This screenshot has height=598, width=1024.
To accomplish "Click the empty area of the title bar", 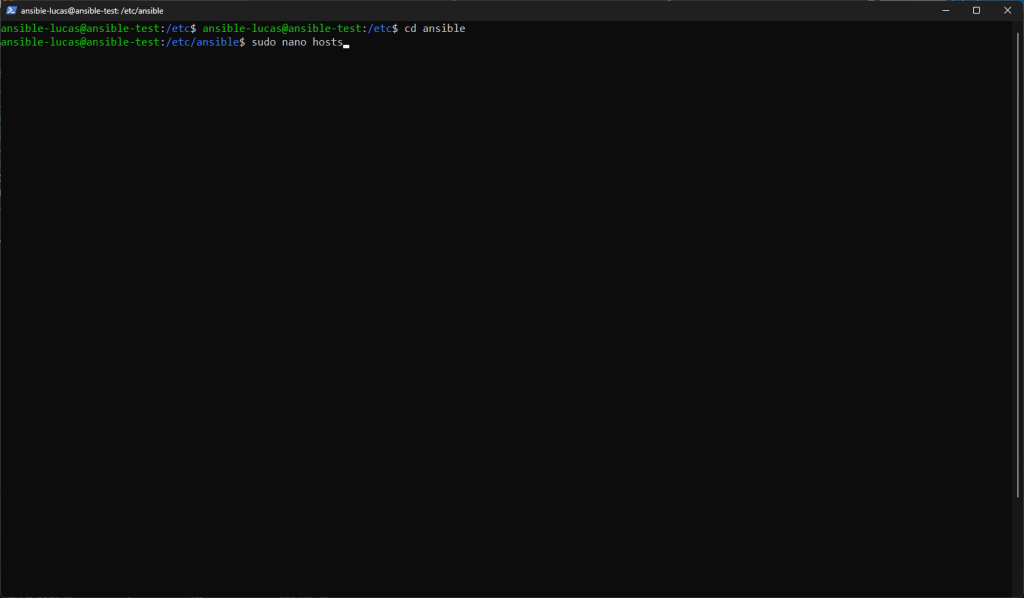I will [x=550, y=10].
